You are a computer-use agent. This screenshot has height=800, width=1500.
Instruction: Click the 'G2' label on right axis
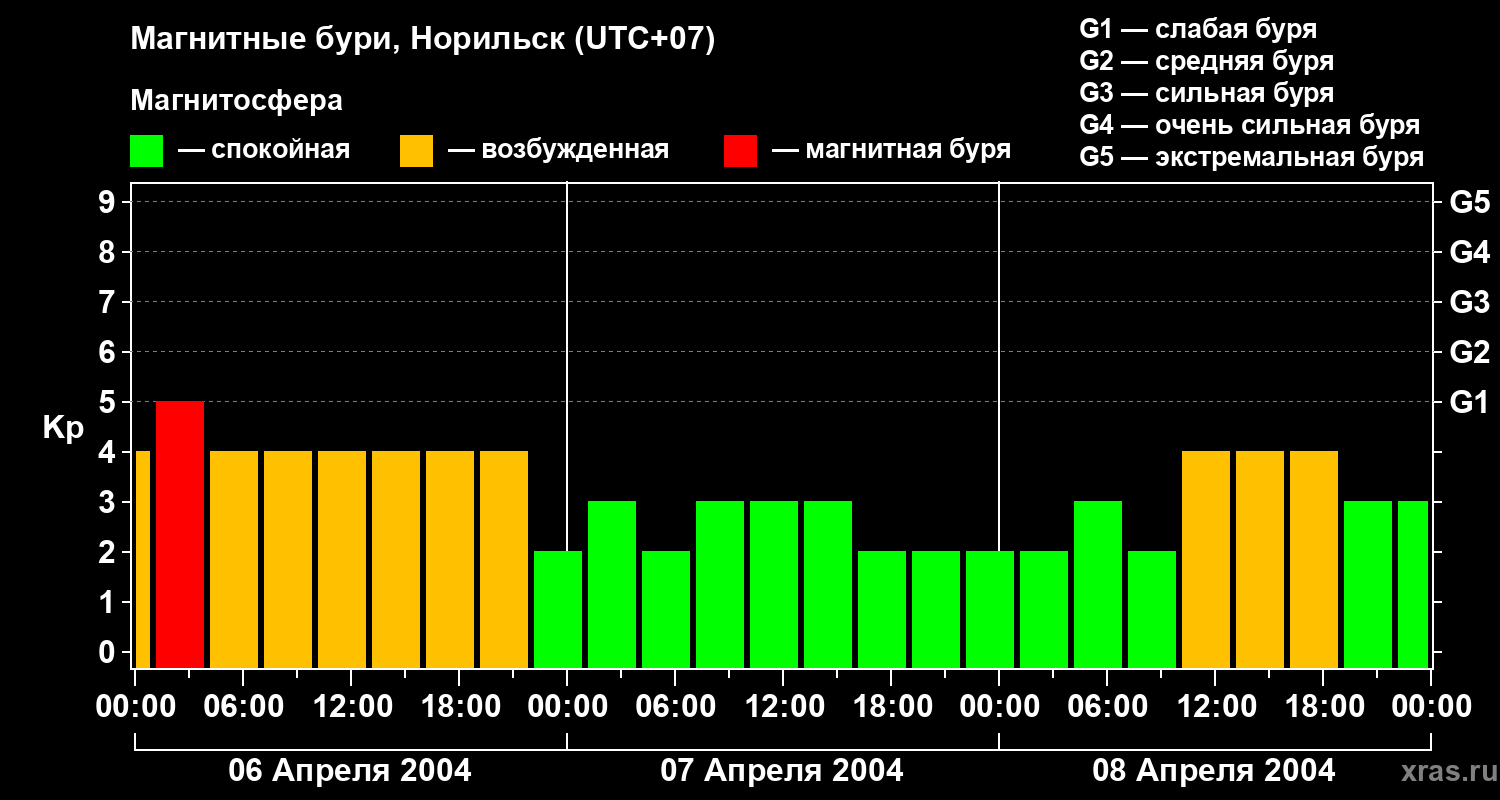(1469, 352)
